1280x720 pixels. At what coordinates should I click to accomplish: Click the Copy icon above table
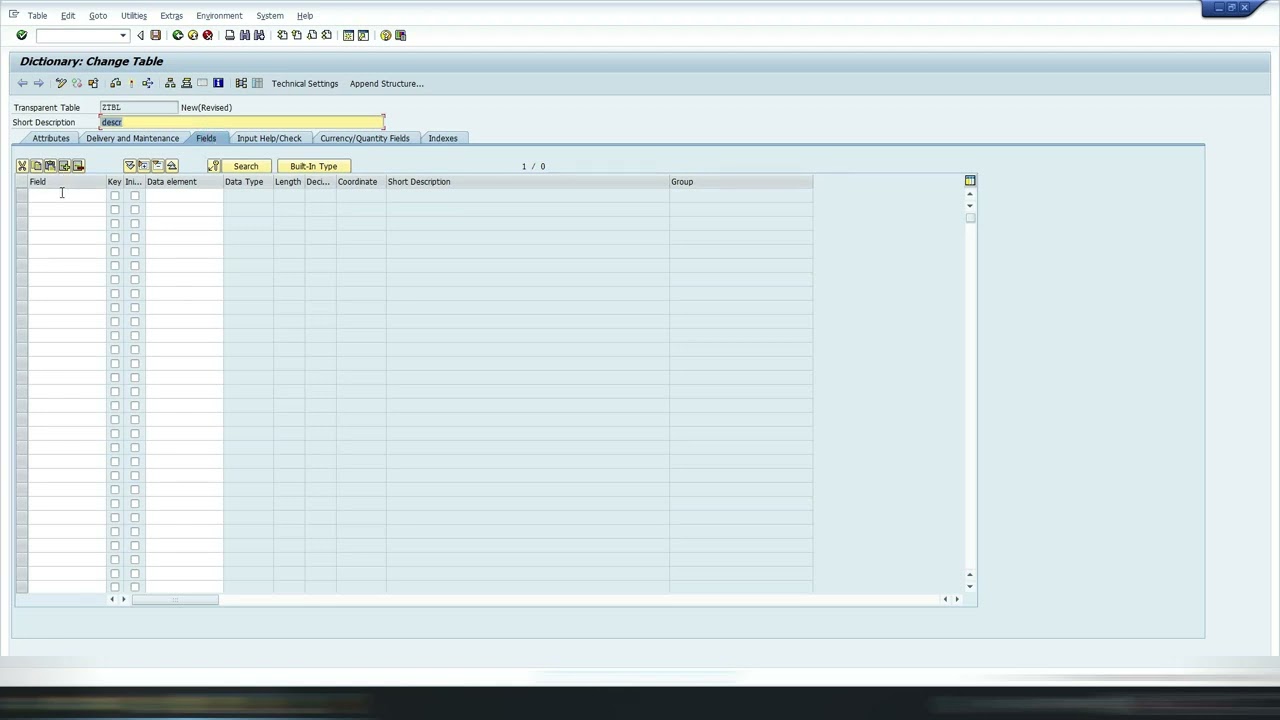coord(36,166)
